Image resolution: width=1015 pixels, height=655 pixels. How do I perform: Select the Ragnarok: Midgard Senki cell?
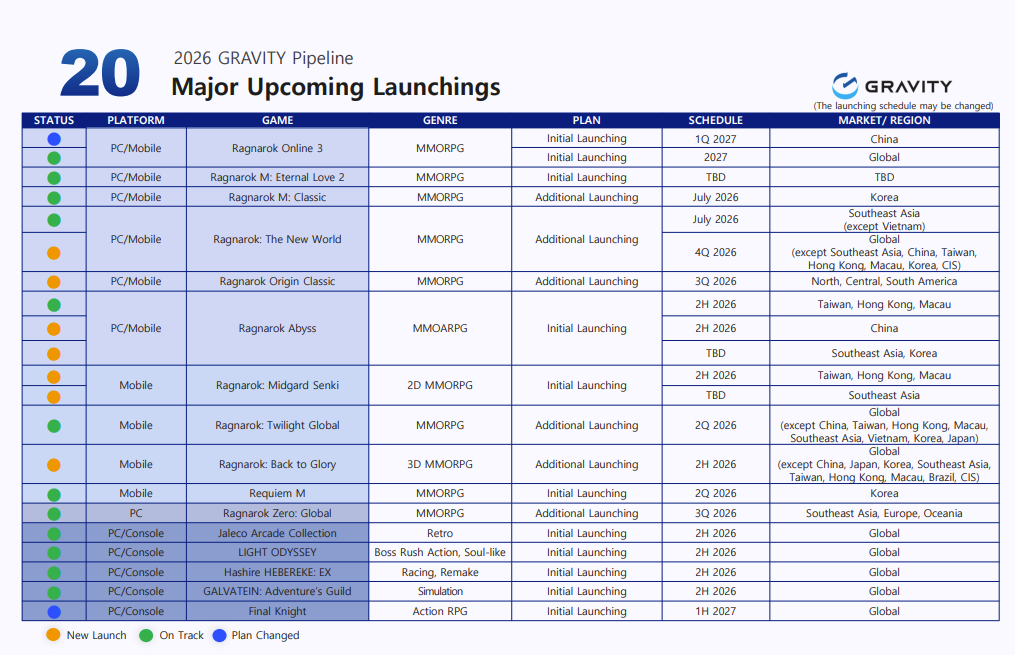(x=278, y=386)
